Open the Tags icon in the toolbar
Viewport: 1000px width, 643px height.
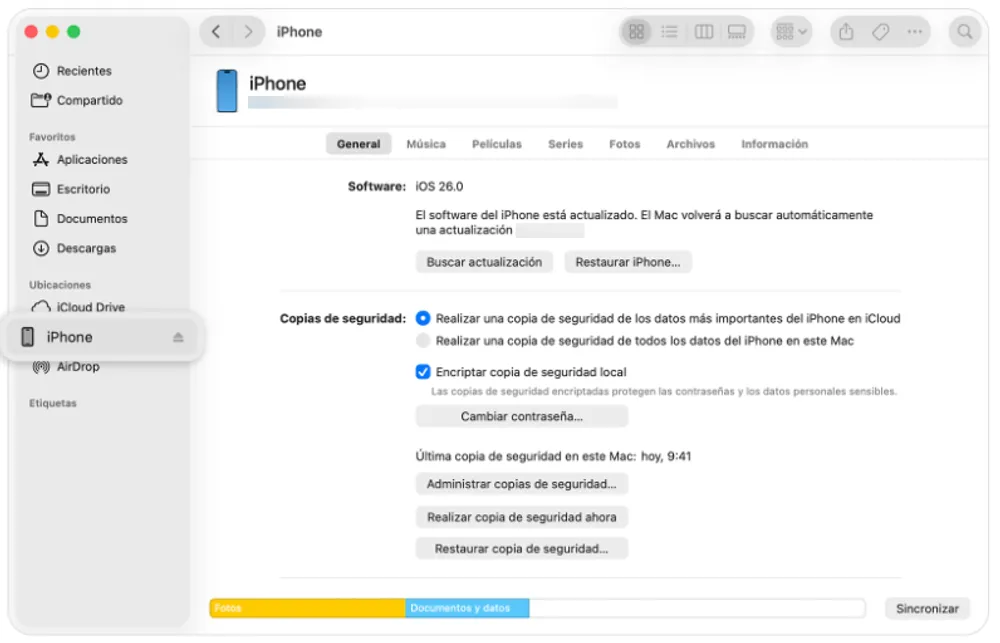(x=880, y=31)
